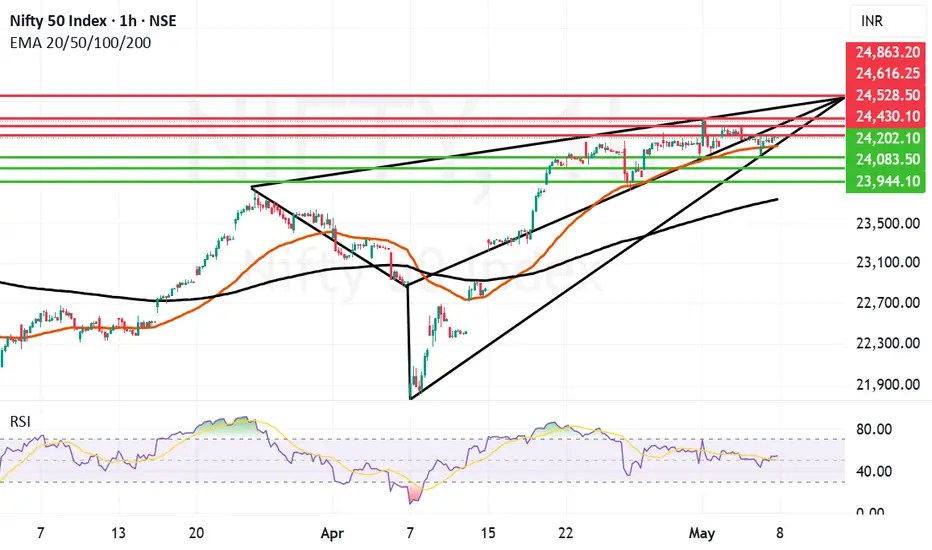Select the EMA 20/50/100/200 indicator label
Viewport: 932px width, 550px height.
[80, 43]
